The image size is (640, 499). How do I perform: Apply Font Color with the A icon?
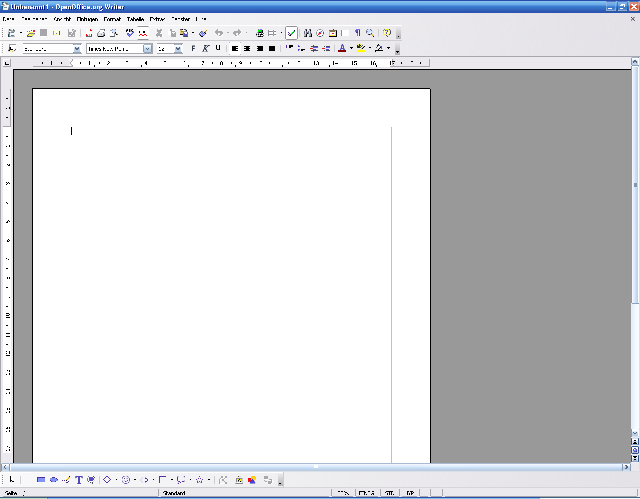pyautogui.click(x=342, y=49)
